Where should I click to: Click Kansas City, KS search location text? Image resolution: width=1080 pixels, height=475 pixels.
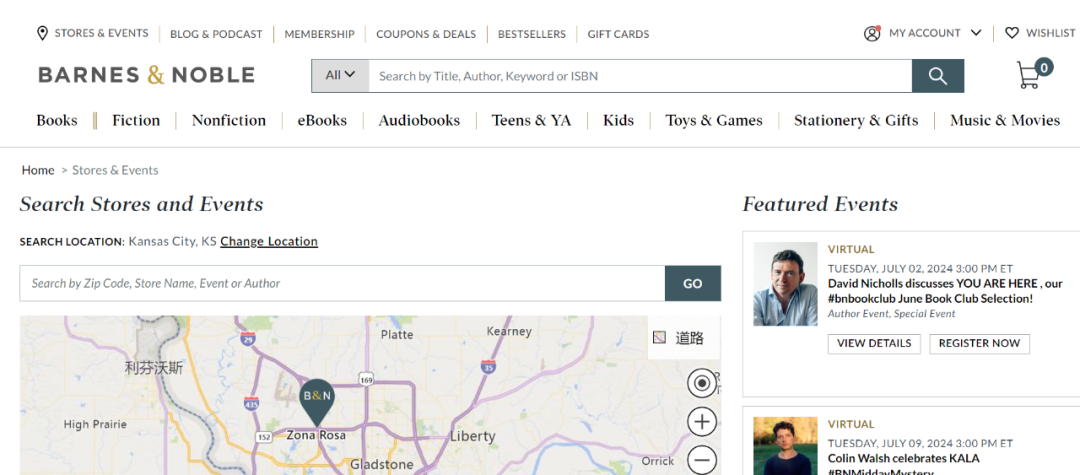[173, 242]
